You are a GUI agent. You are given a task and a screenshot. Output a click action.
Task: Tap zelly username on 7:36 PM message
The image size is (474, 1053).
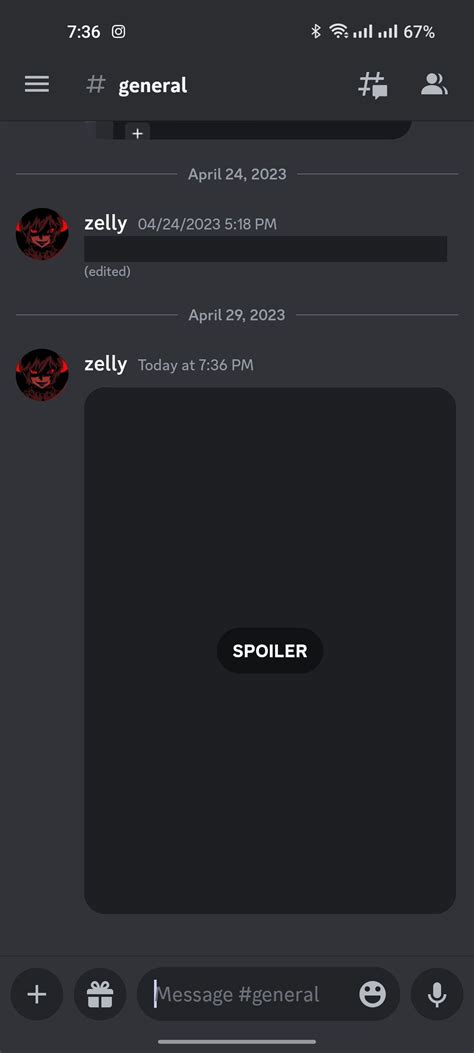tap(105, 364)
